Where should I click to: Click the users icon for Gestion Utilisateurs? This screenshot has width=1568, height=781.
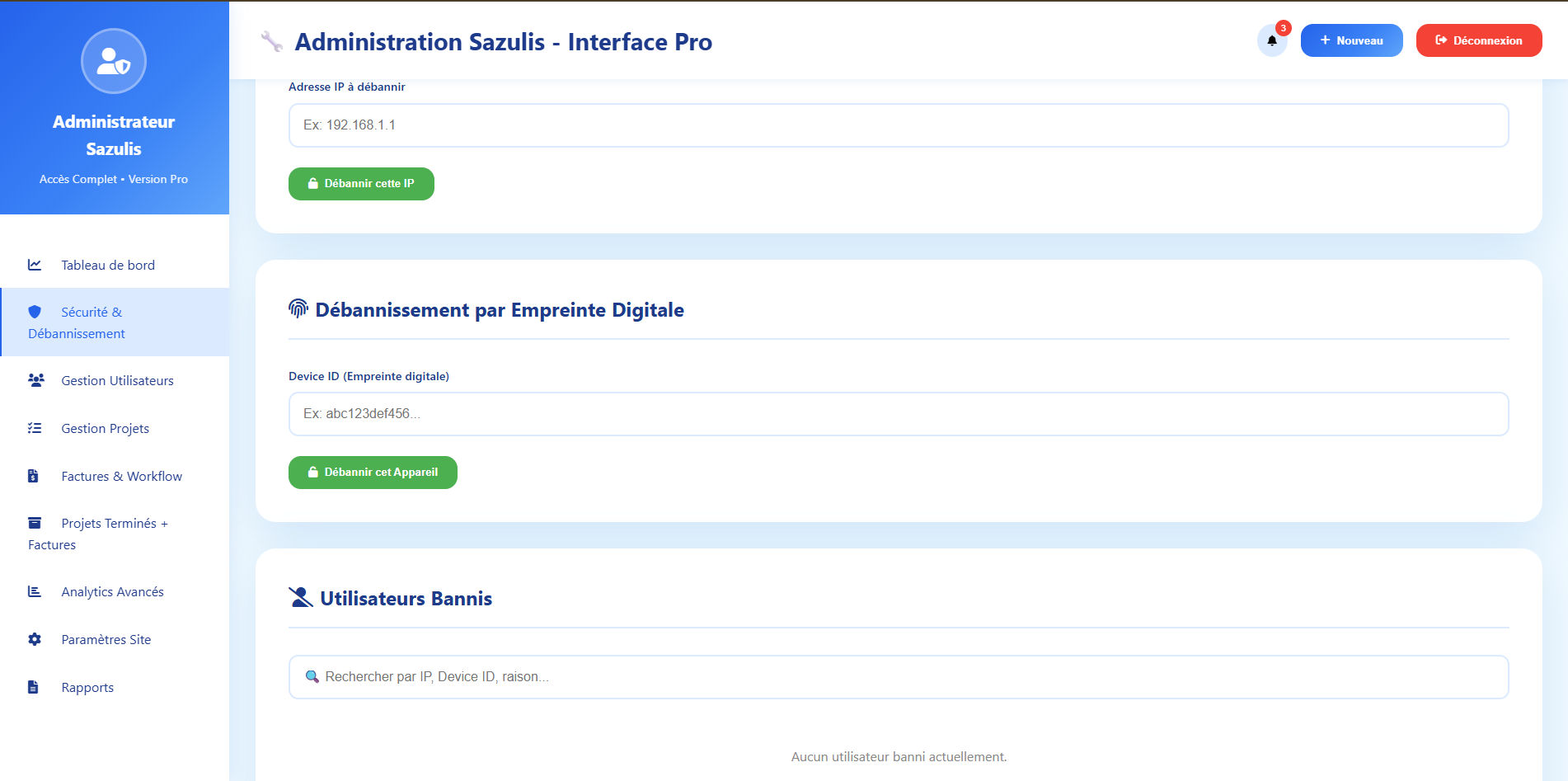click(x=35, y=380)
